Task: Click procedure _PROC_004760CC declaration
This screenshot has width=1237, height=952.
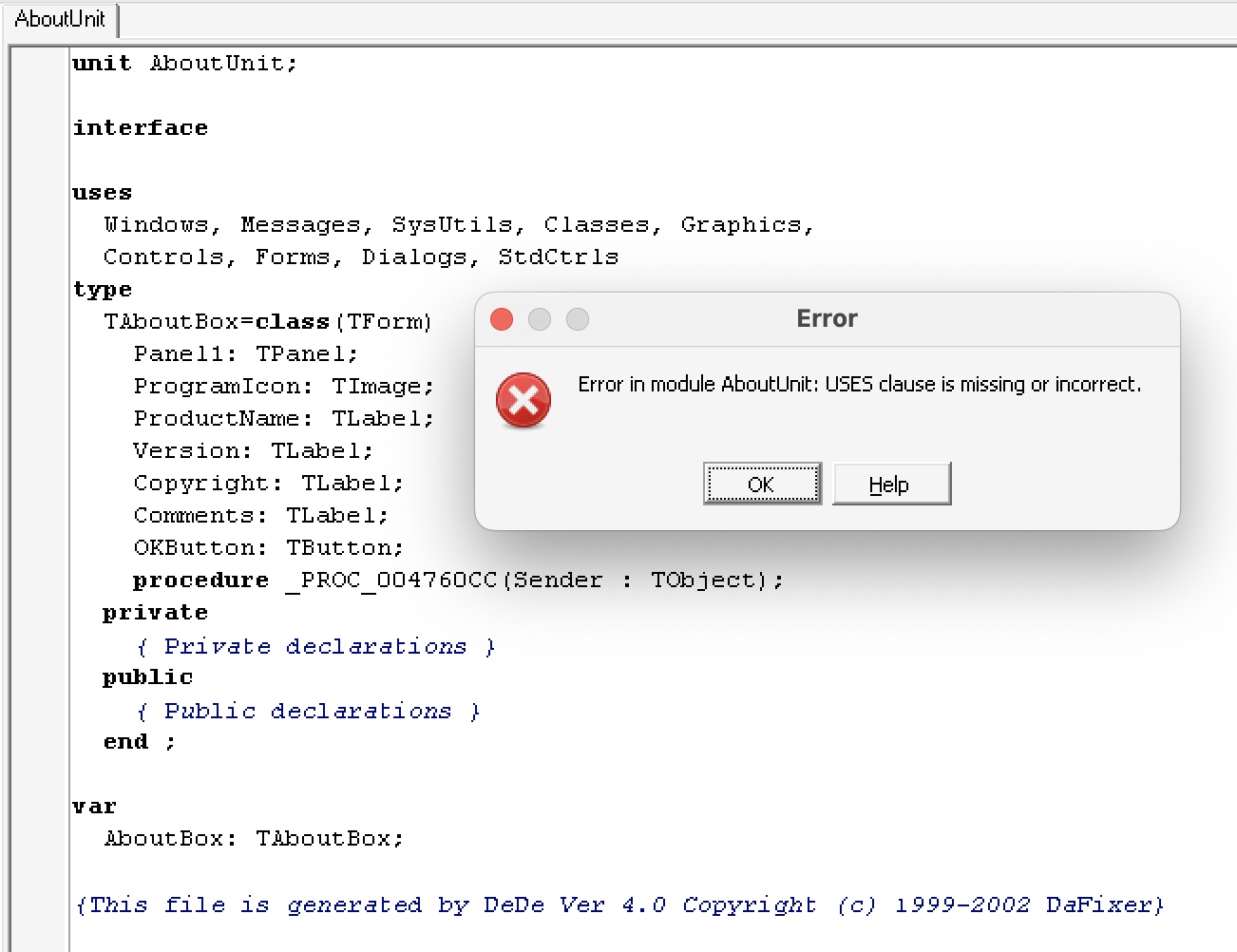Action: point(459,581)
